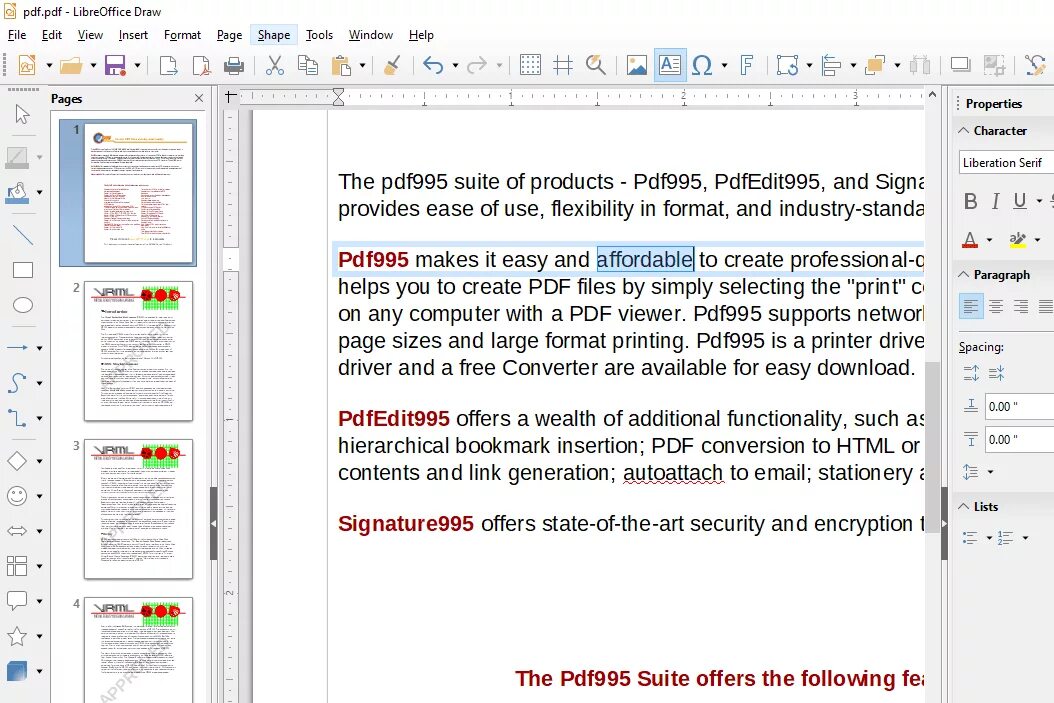Choose the 3D Objects tool
The width and height of the screenshot is (1054, 703).
point(17,671)
